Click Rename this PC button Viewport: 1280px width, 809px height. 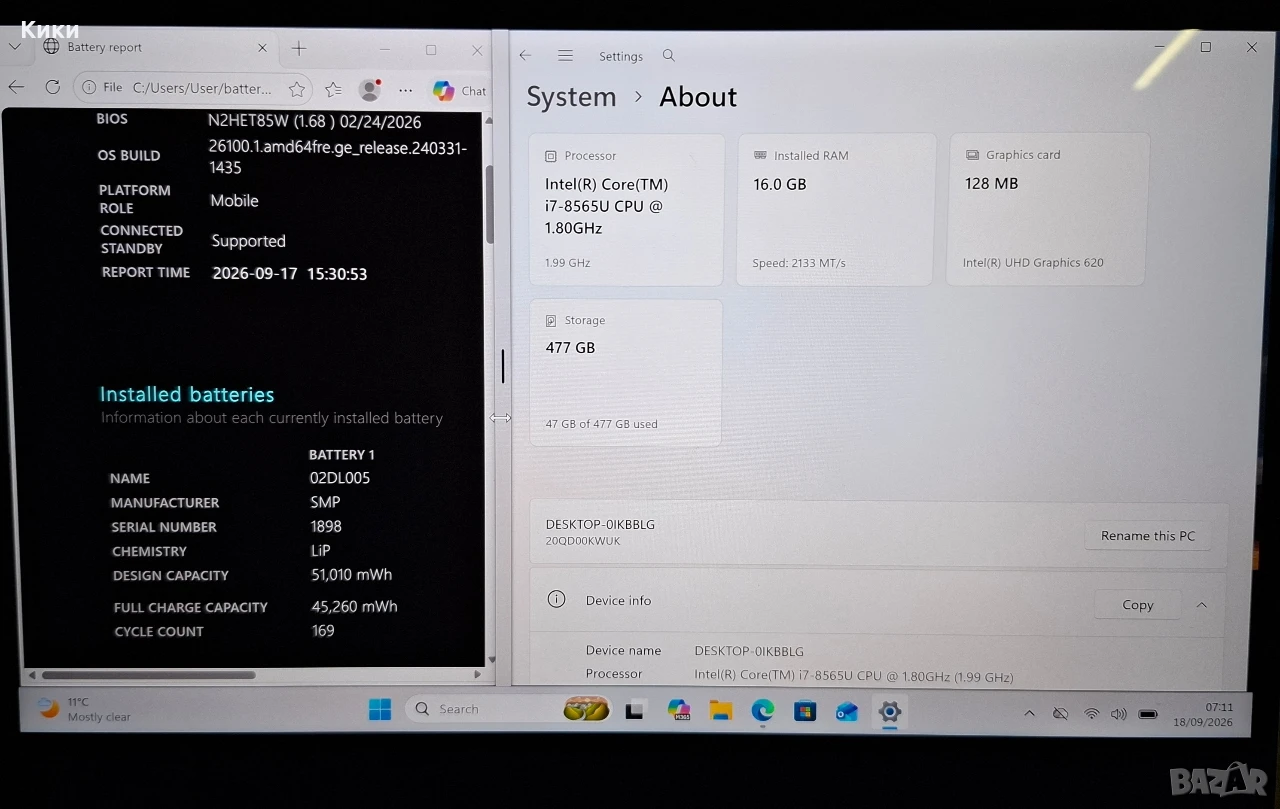pyautogui.click(x=1148, y=536)
